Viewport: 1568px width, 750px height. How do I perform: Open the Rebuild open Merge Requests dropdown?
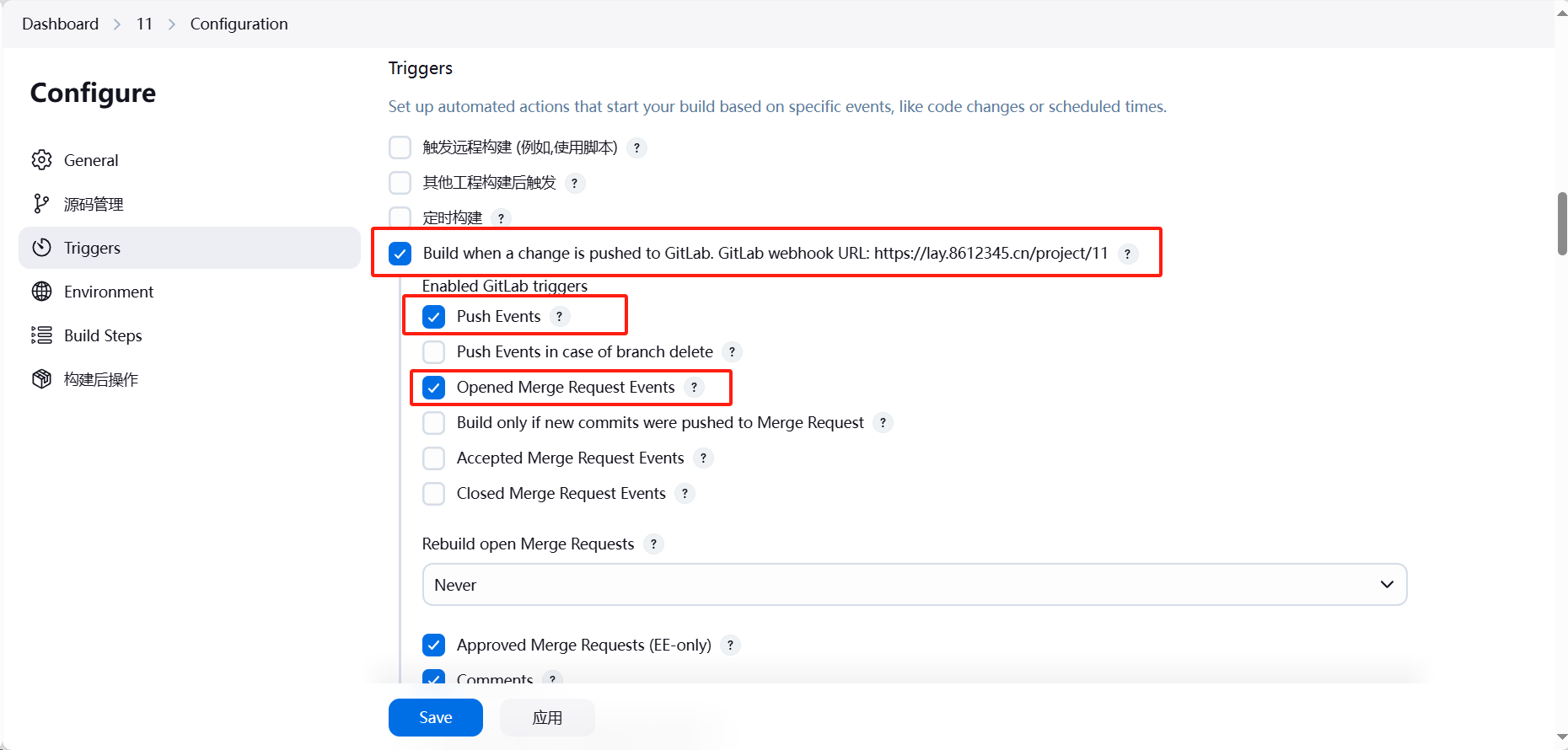click(x=915, y=585)
